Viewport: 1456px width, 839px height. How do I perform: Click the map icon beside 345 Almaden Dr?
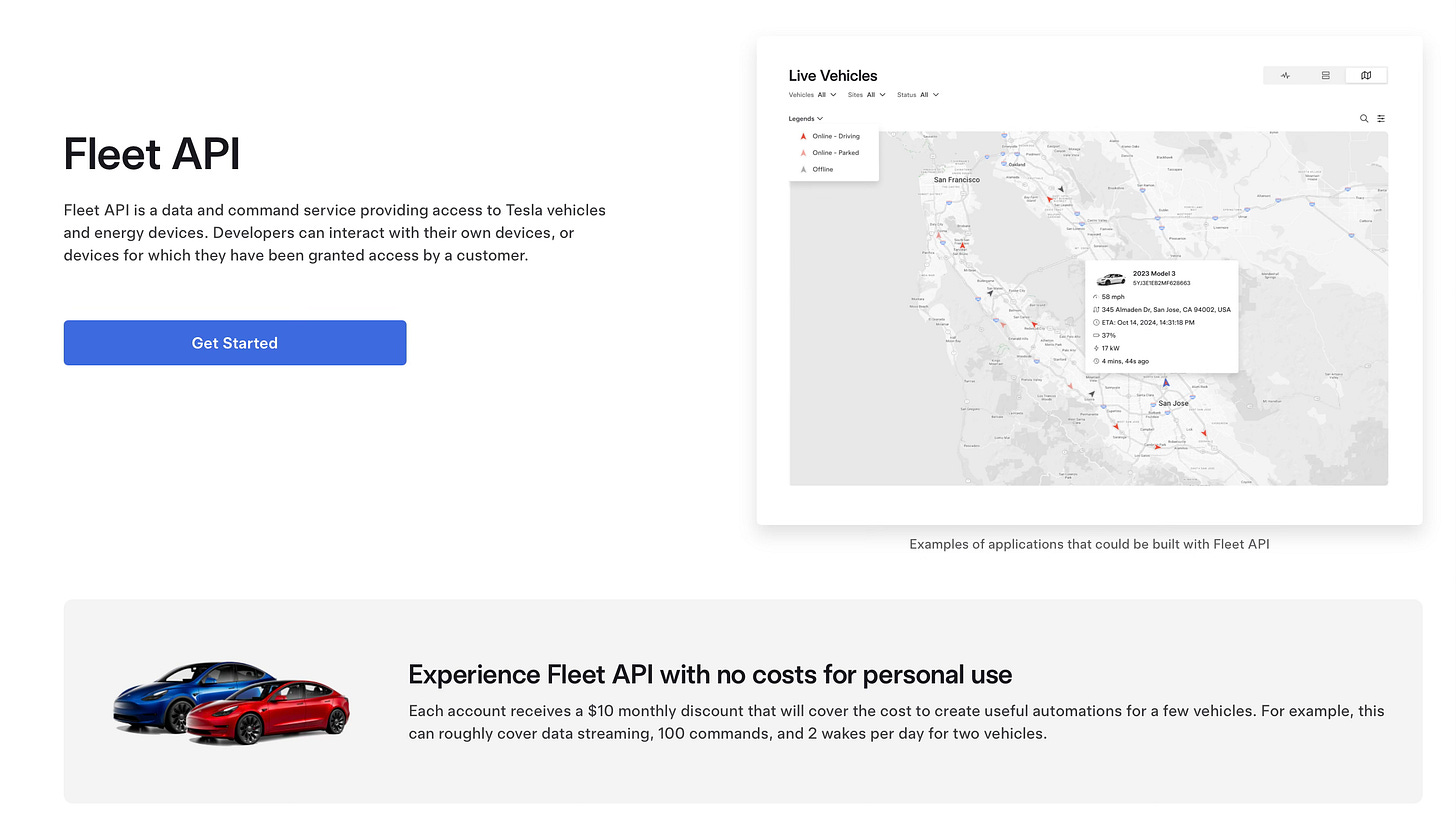click(1096, 310)
